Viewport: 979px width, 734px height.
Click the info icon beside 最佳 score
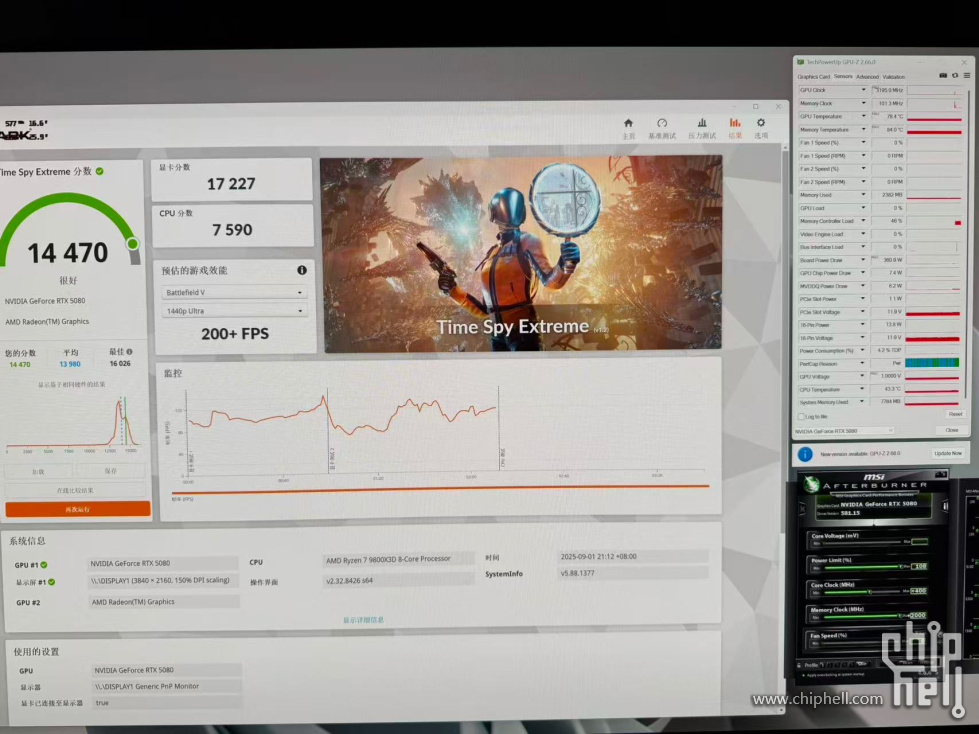point(129,351)
